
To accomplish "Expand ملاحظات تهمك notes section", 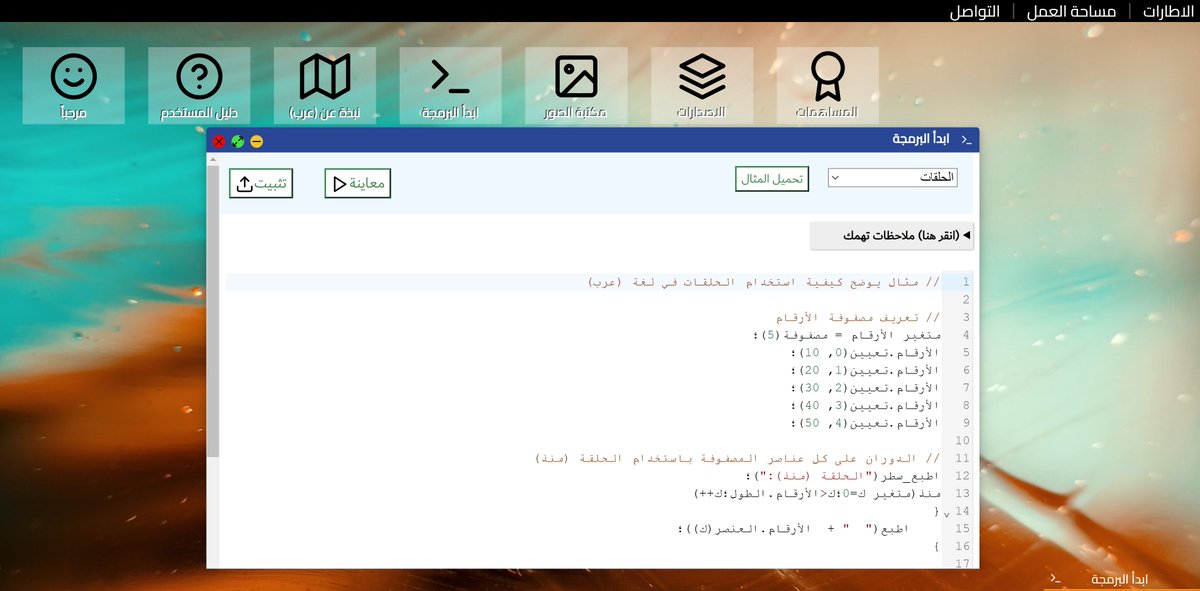I will pyautogui.click(x=892, y=236).
